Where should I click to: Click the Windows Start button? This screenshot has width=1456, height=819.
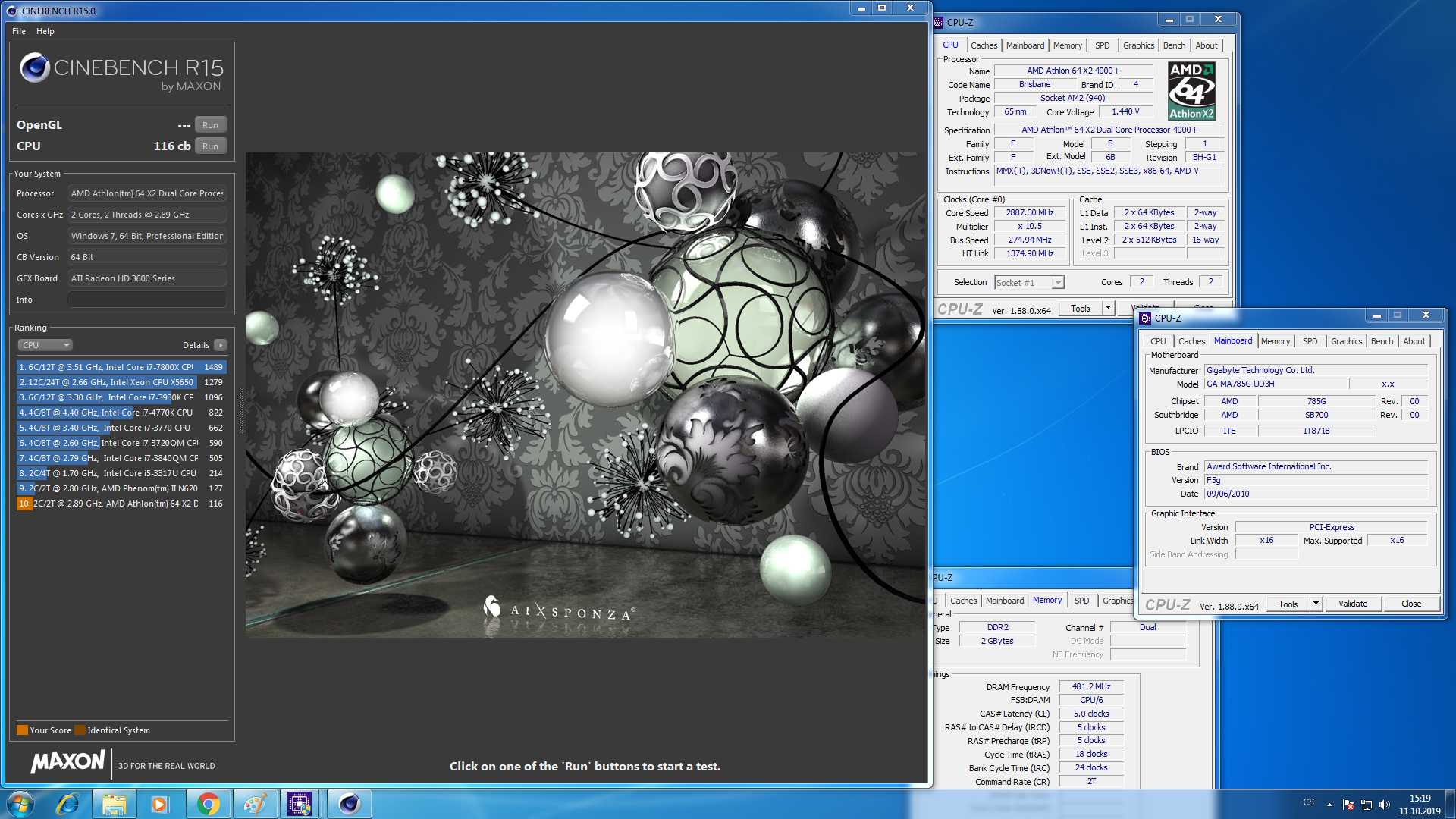tap(20, 804)
